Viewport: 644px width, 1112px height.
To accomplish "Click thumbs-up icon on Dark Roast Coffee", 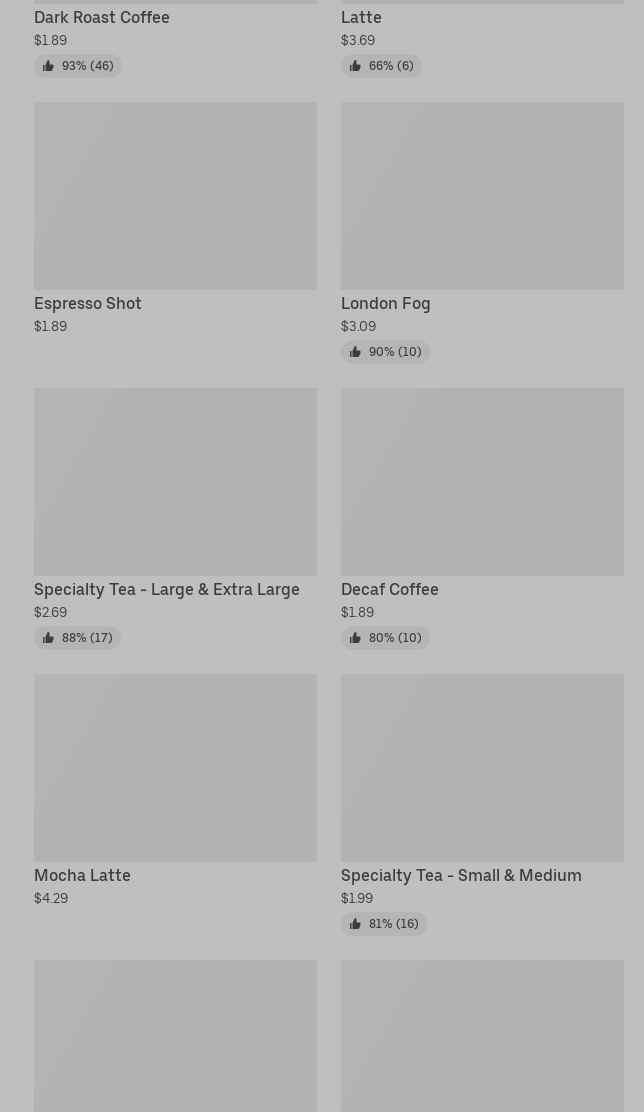I will [x=48, y=66].
